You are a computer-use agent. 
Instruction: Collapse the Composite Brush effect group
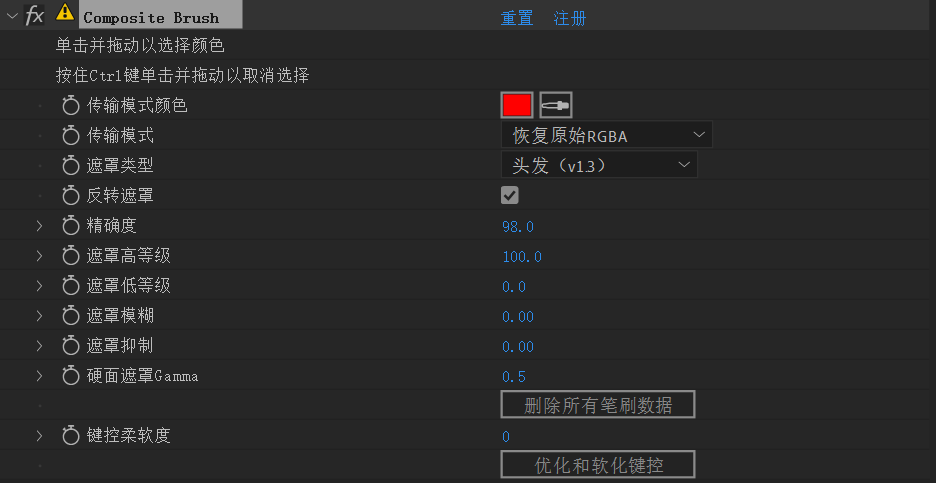click(x=12, y=16)
